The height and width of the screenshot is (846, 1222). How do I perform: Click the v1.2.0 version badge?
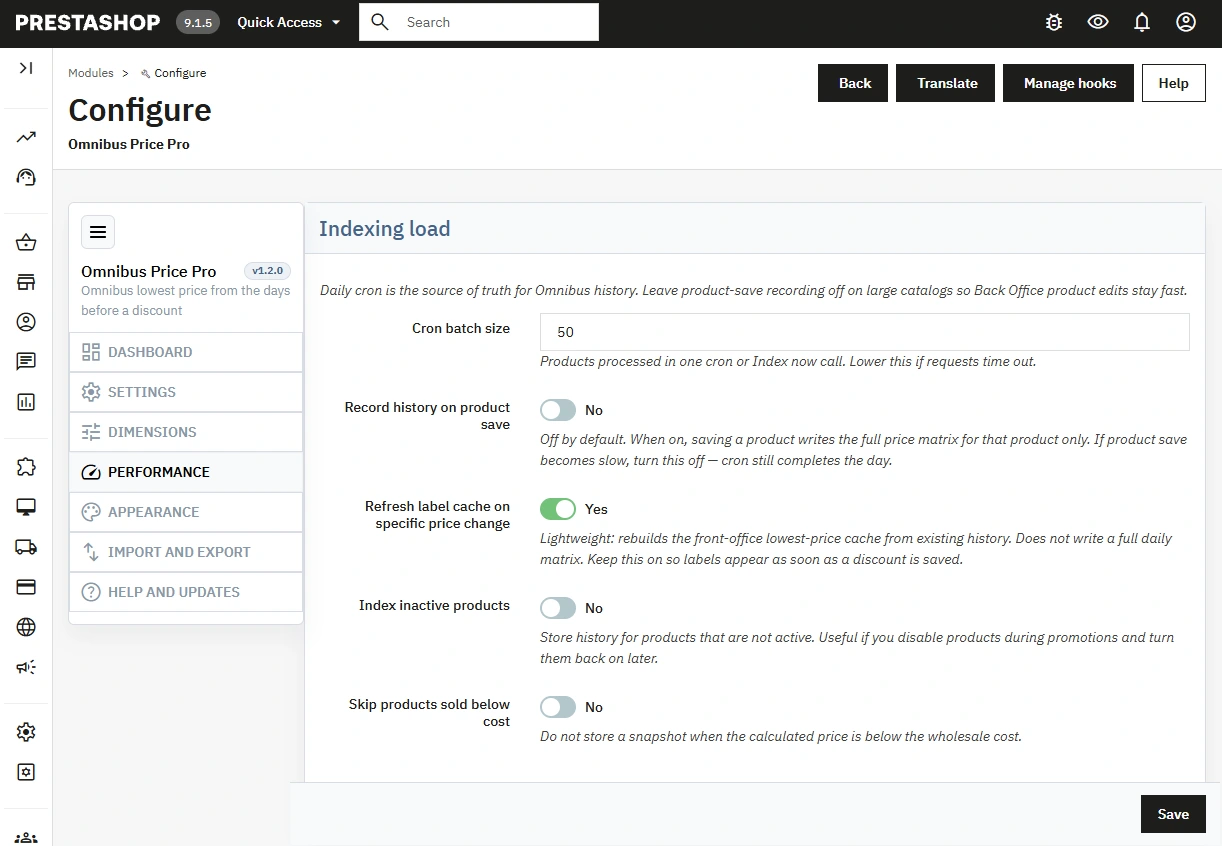pyautogui.click(x=268, y=271)
